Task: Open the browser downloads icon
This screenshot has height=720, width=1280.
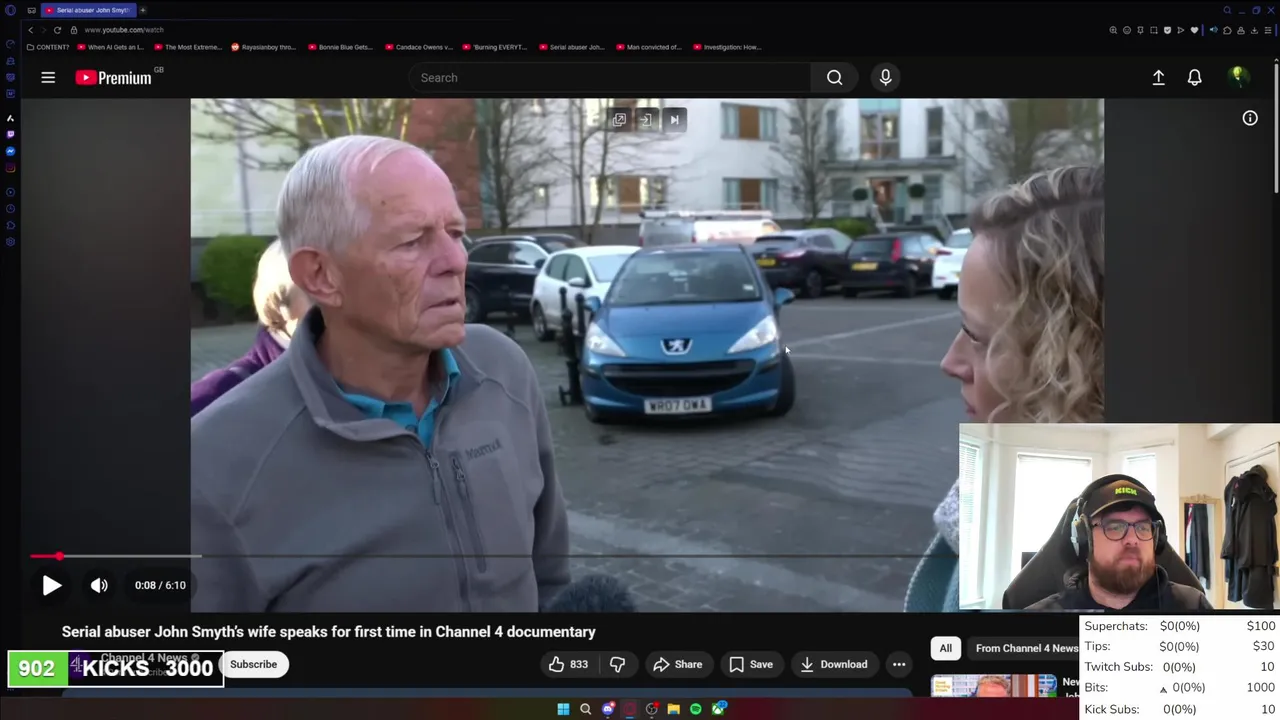Action: 1254,30
